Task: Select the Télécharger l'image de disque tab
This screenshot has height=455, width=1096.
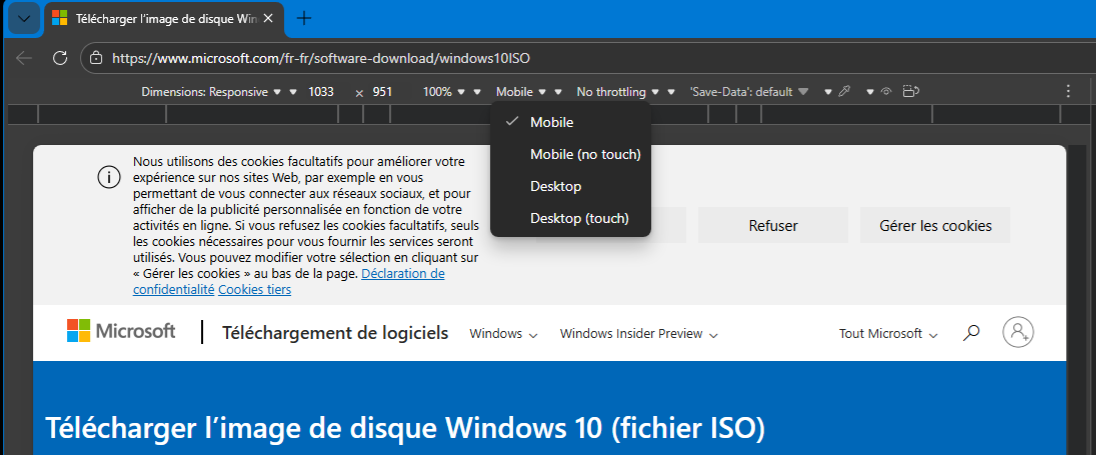Action: point(164,19)
